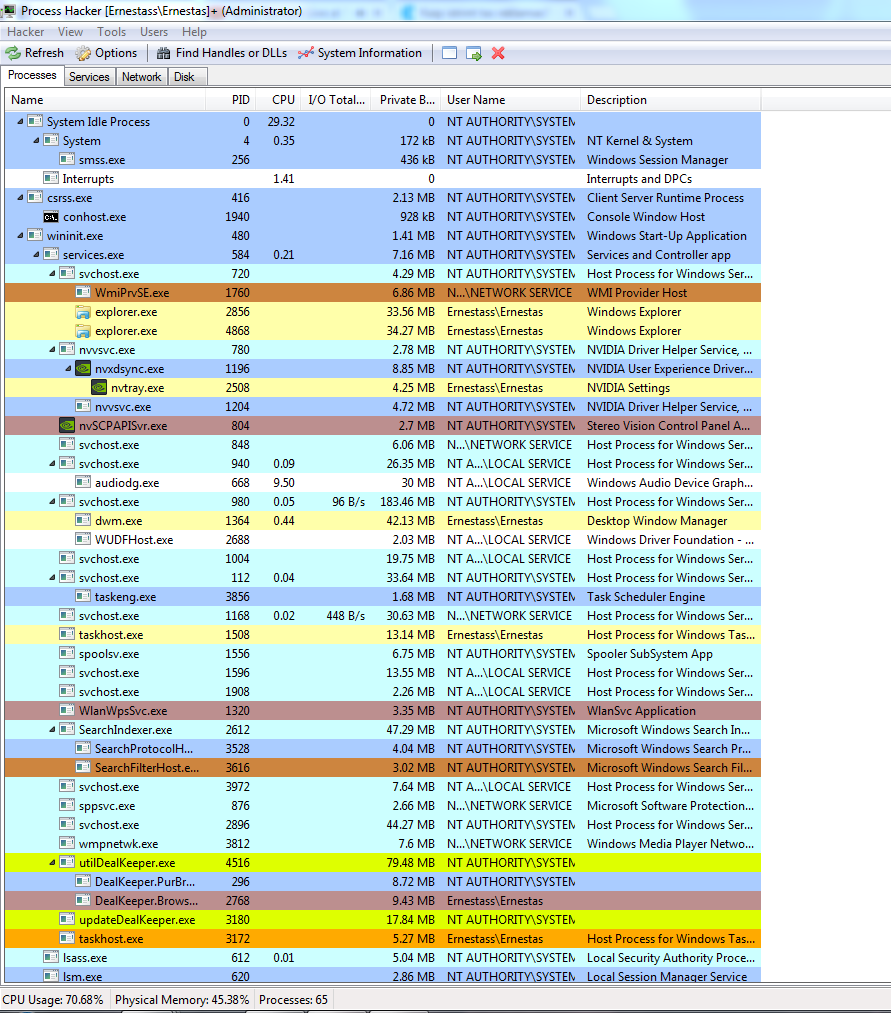Select the DealKeeper.Brows... process row
This screenshot has width=891, height=1013.
tap(383, 901)
